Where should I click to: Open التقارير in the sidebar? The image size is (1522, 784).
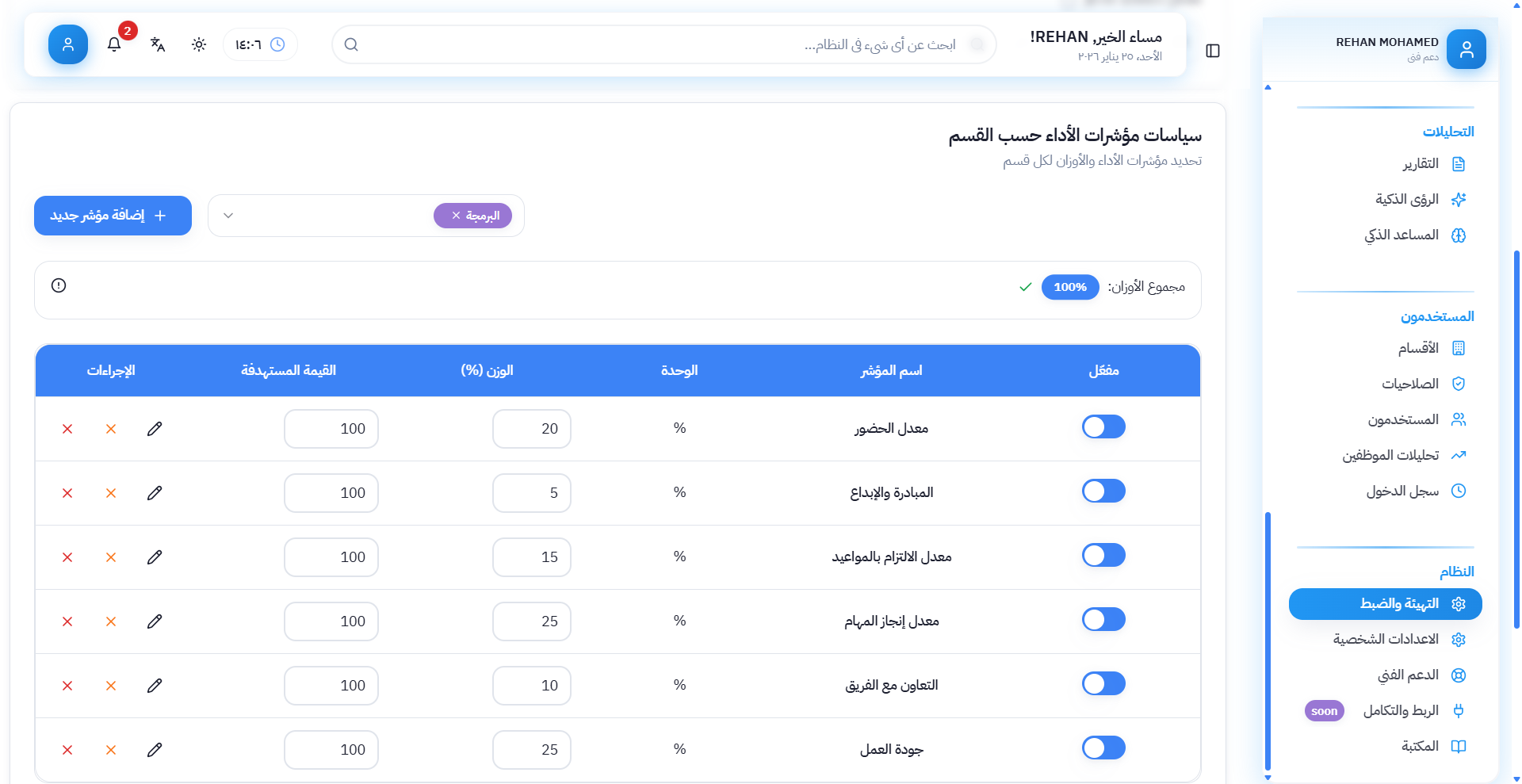(1421, 164)
